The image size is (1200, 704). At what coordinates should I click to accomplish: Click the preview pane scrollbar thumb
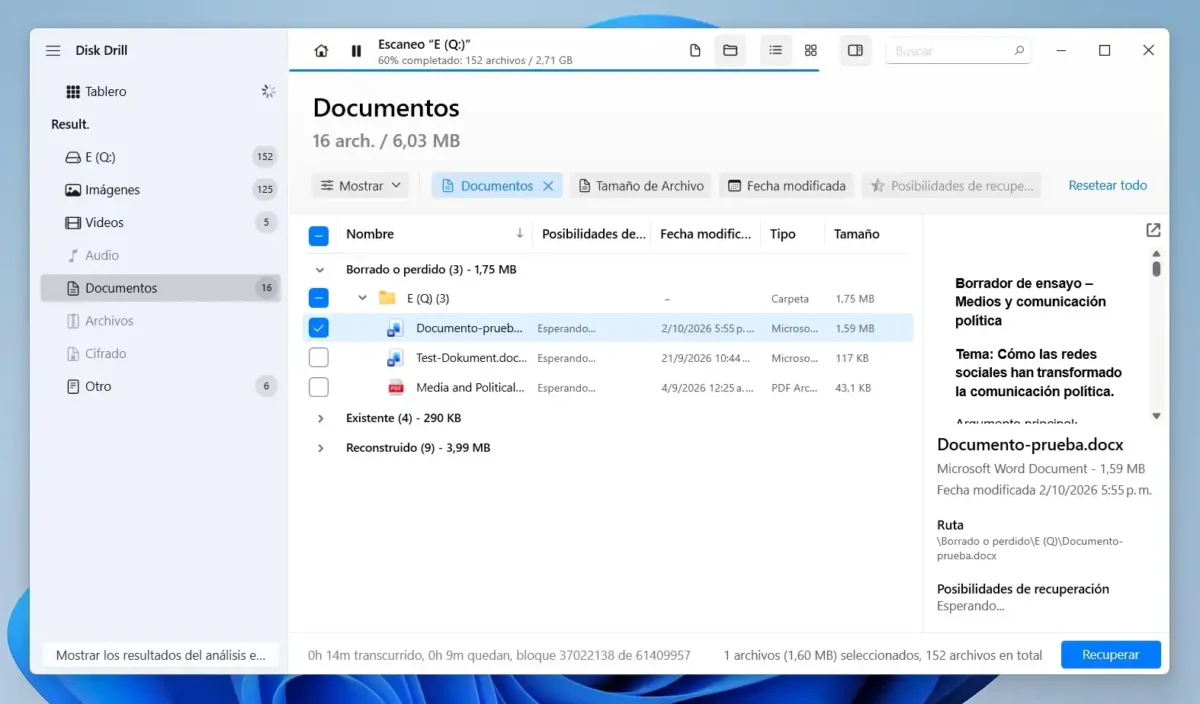tap(1156, 268)
